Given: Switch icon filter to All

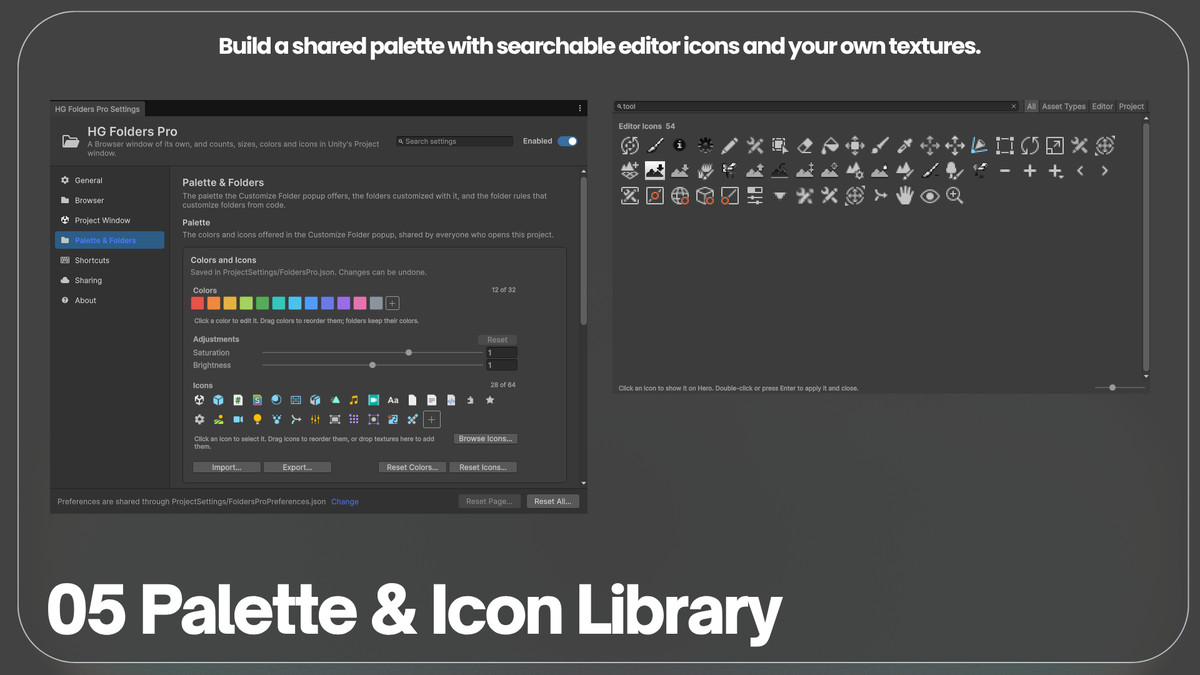Looking at the screenshot, I should [1031, 106].
